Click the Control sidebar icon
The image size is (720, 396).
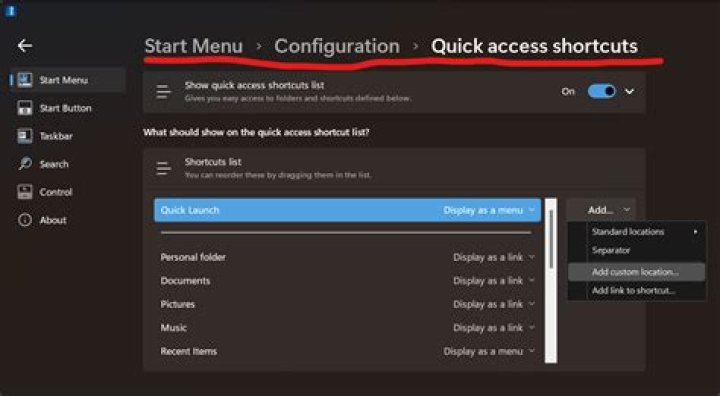tap(25, 192)
